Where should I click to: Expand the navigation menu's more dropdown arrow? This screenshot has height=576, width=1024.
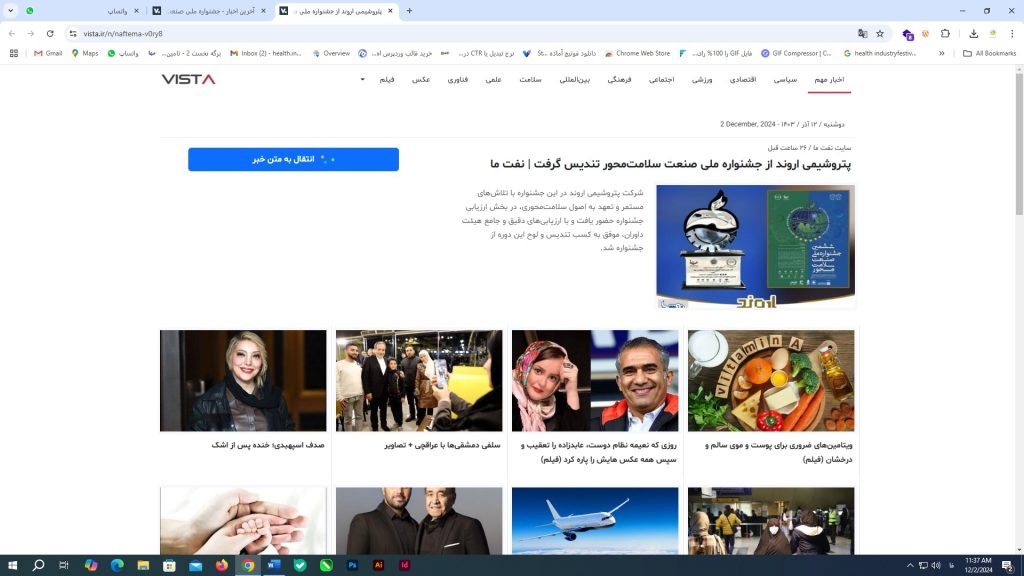(362, 79)
